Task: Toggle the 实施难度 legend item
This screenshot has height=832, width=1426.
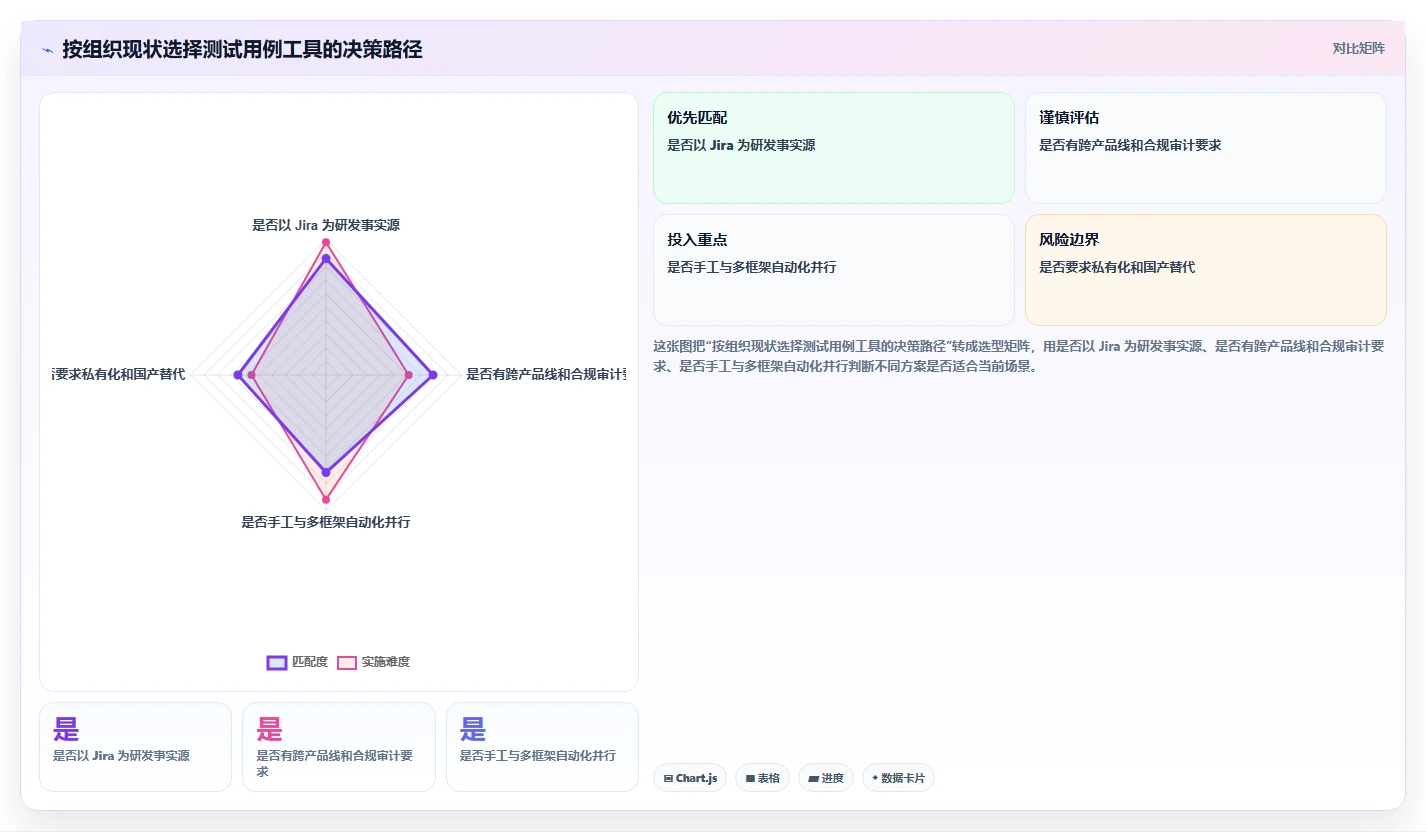Action: [x=373, y=662]
